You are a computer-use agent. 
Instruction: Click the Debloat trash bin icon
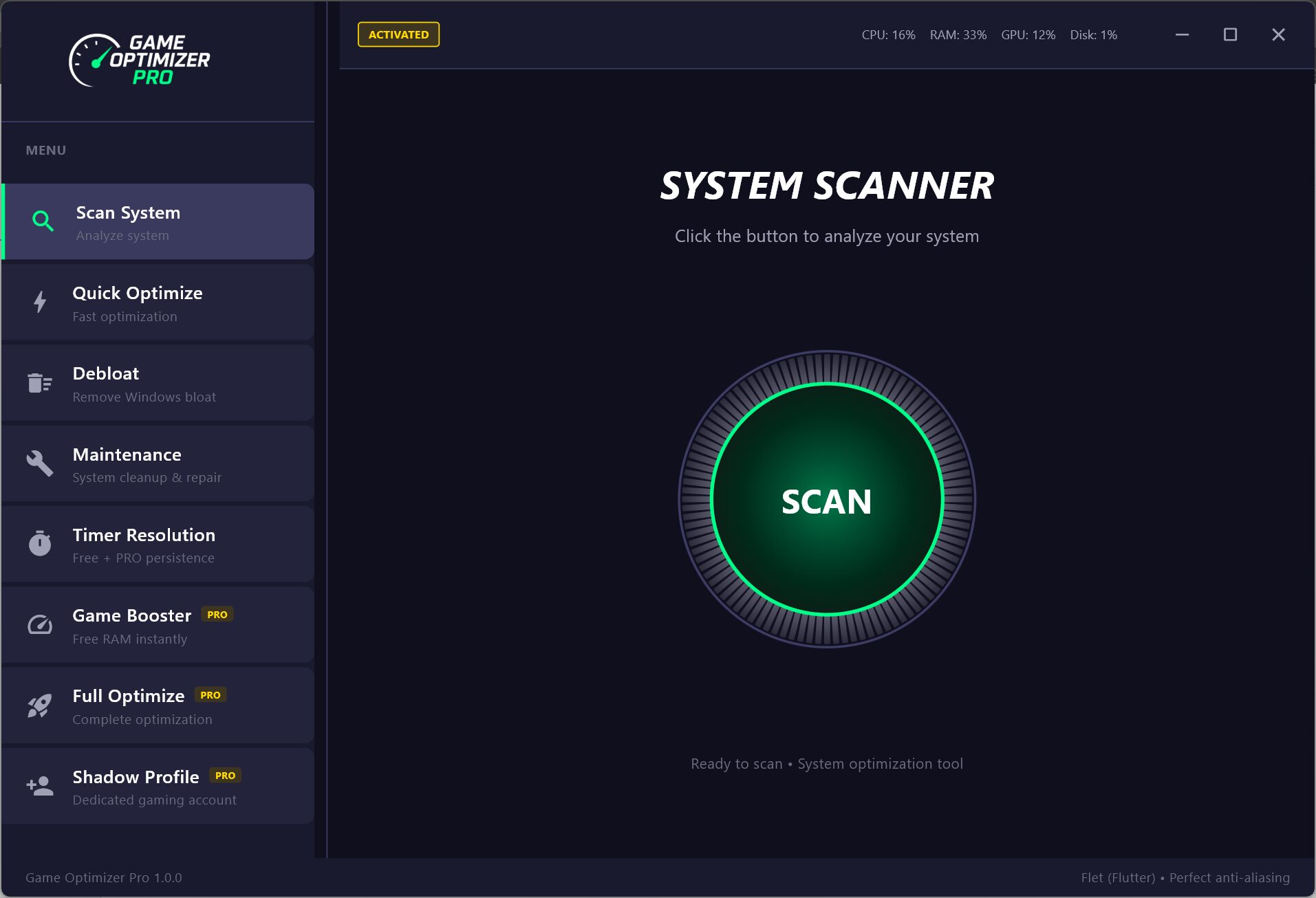[39, 382]
